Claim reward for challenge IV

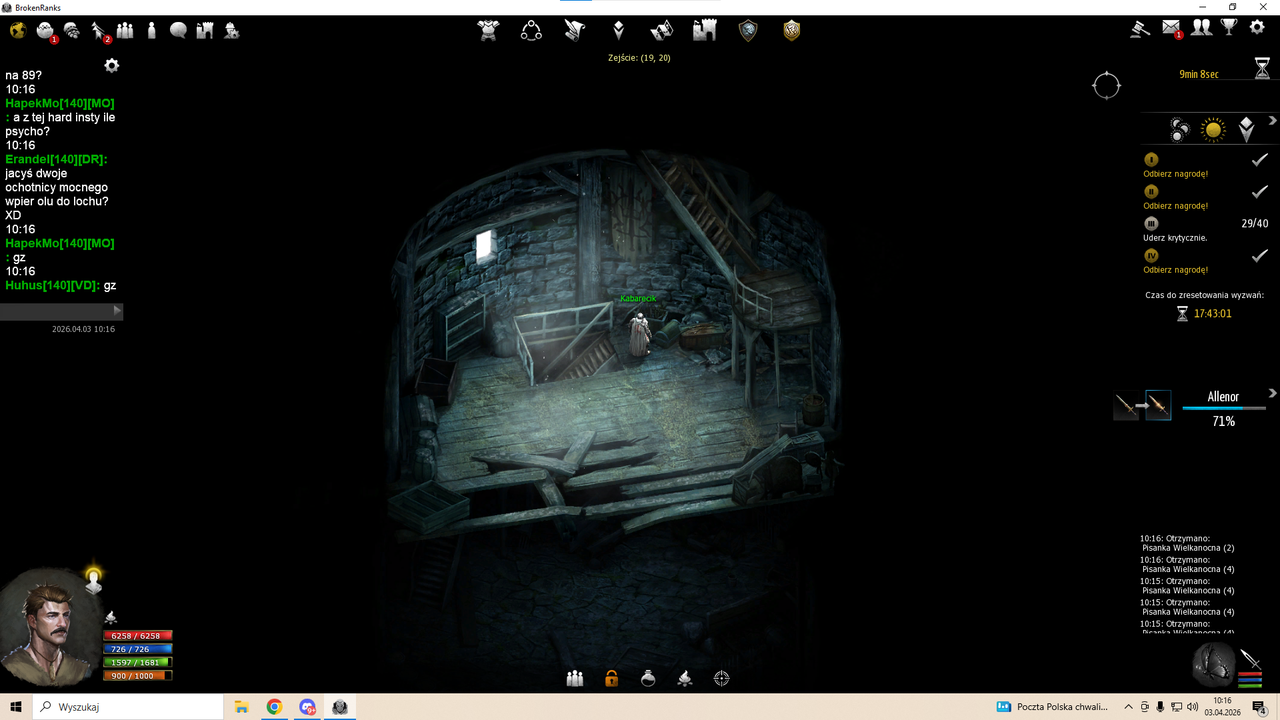click(1176, 270)
